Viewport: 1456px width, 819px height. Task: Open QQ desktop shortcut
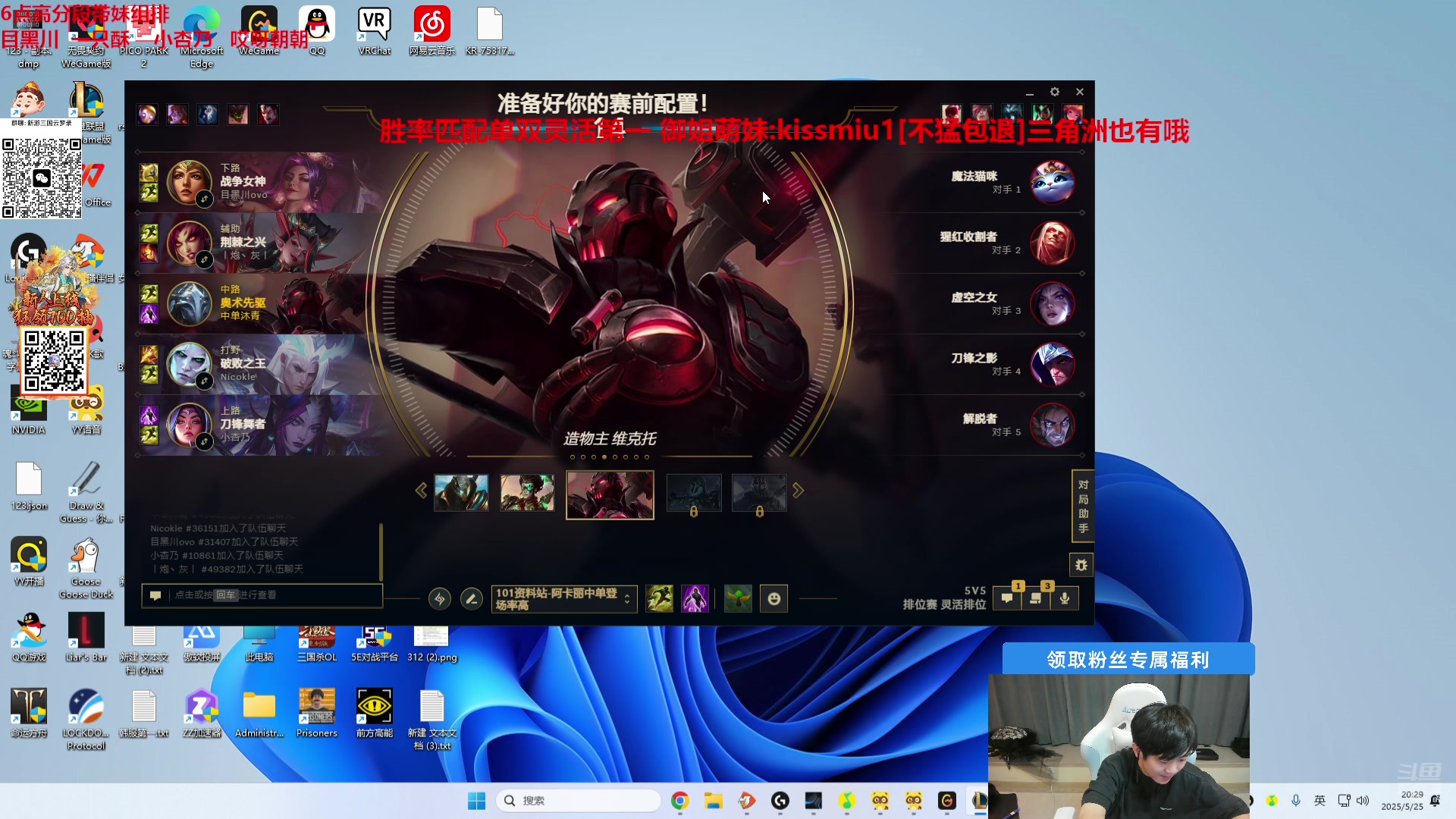click(x=317, y=32)
